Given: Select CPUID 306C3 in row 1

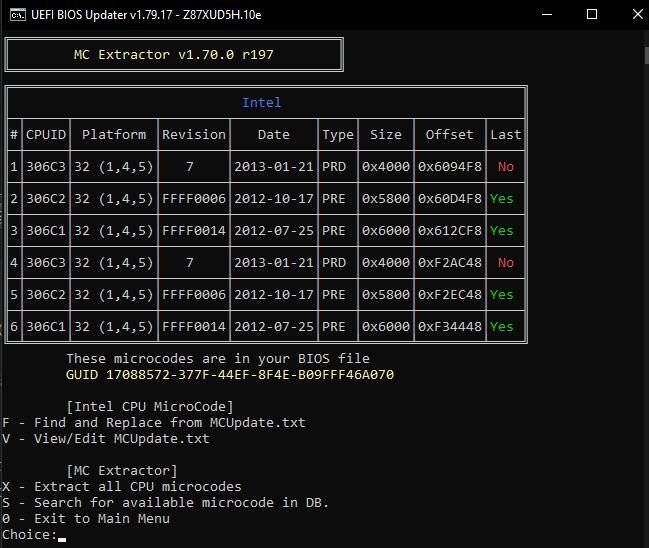Looking at the screenshot, I should point(46,167).
